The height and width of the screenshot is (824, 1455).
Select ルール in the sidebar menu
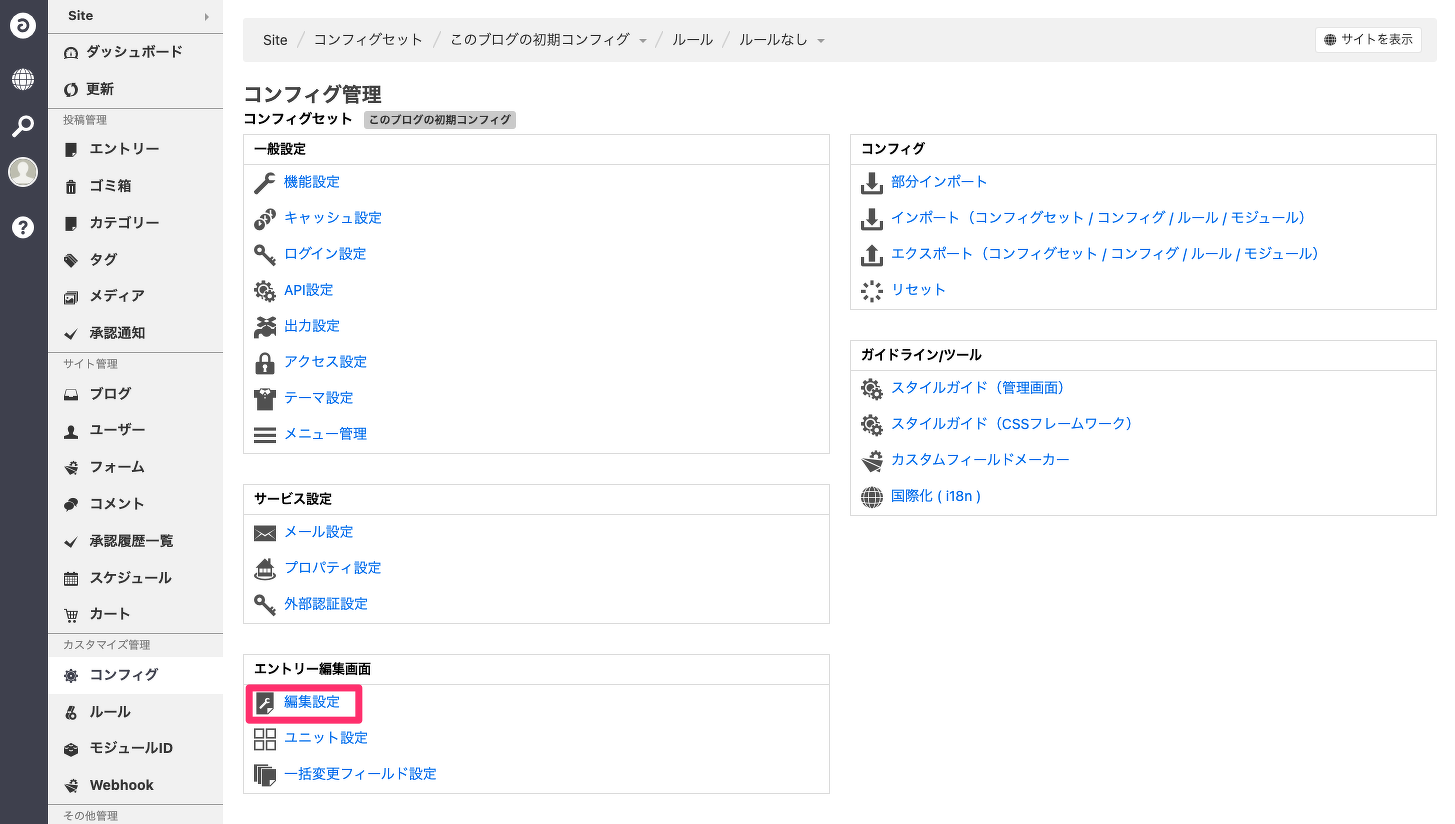110,712
